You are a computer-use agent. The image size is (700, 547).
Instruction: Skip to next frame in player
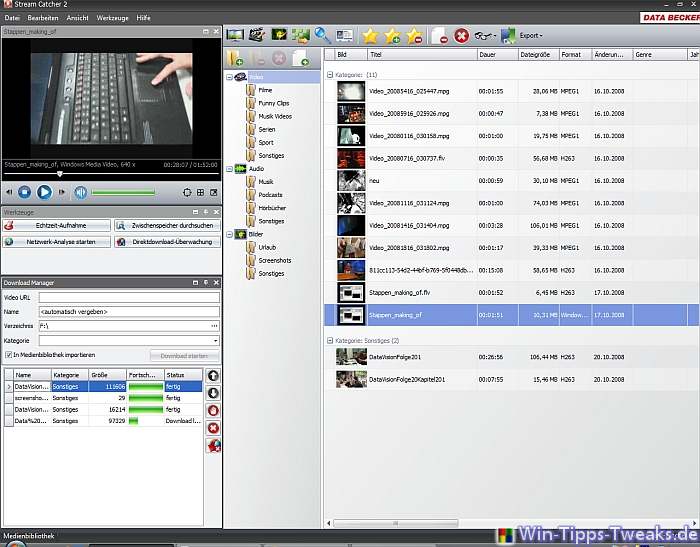tap(62, 192)
